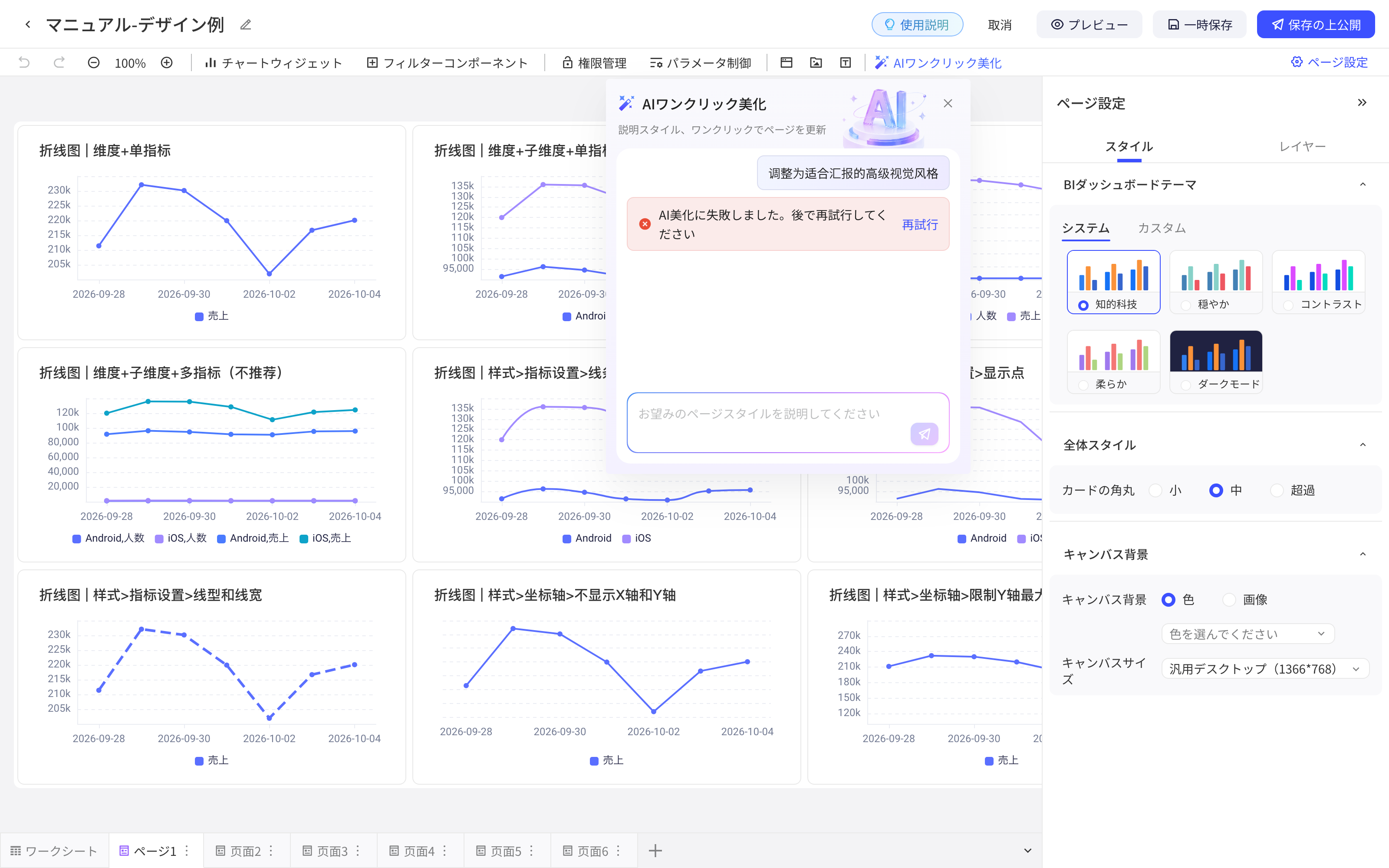The height and width of the screenshot is (868, 1389).
Task: Collapse the ページ設定 side panel
Action: pyautogui.click(x=1362, y=103)
